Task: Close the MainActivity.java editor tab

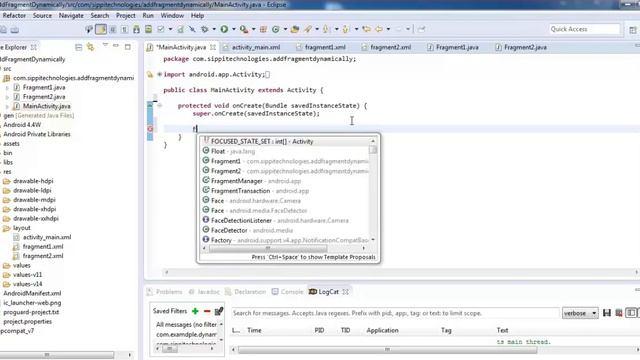Action: 213,47
